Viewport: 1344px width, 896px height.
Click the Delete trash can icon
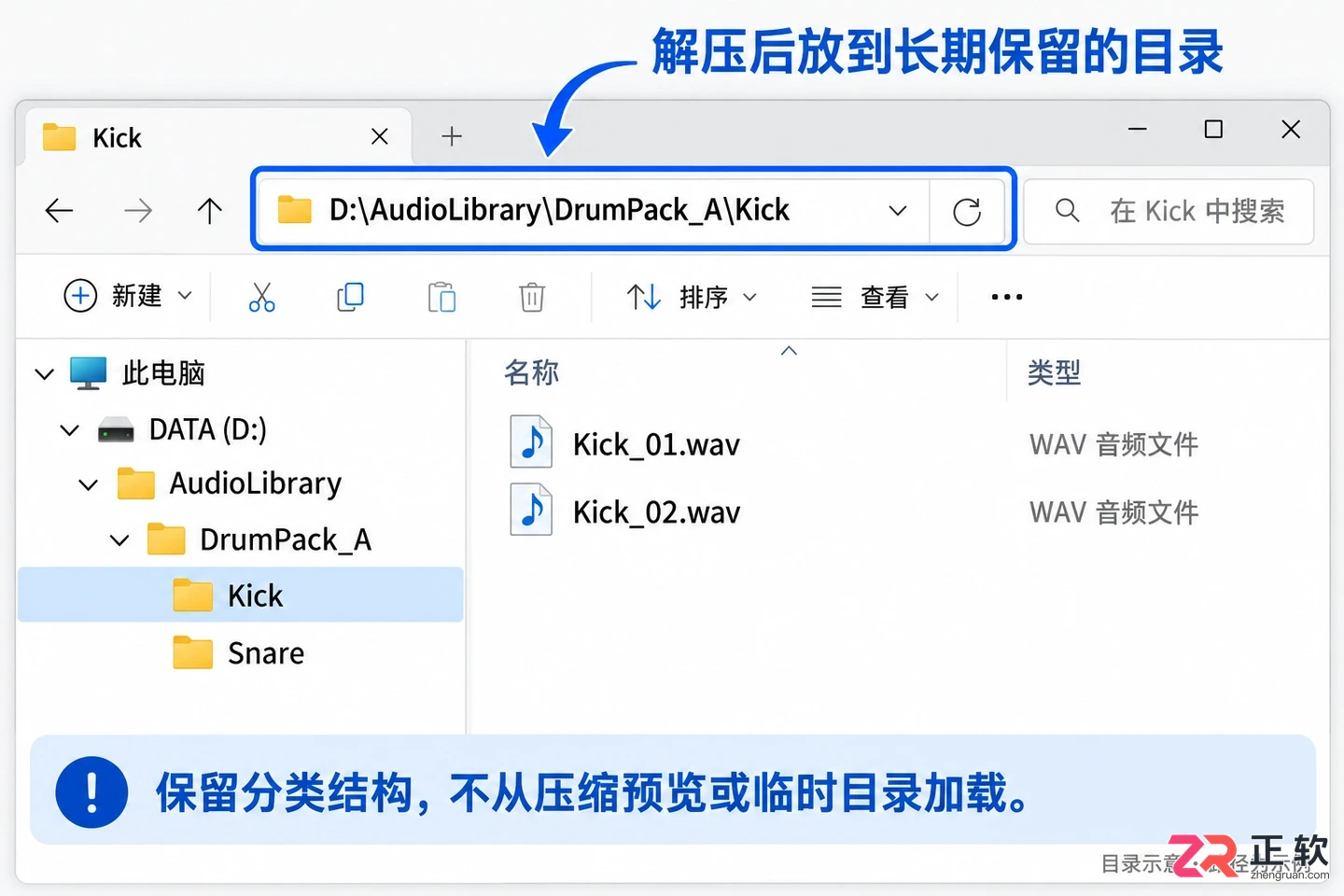[532, 297]
